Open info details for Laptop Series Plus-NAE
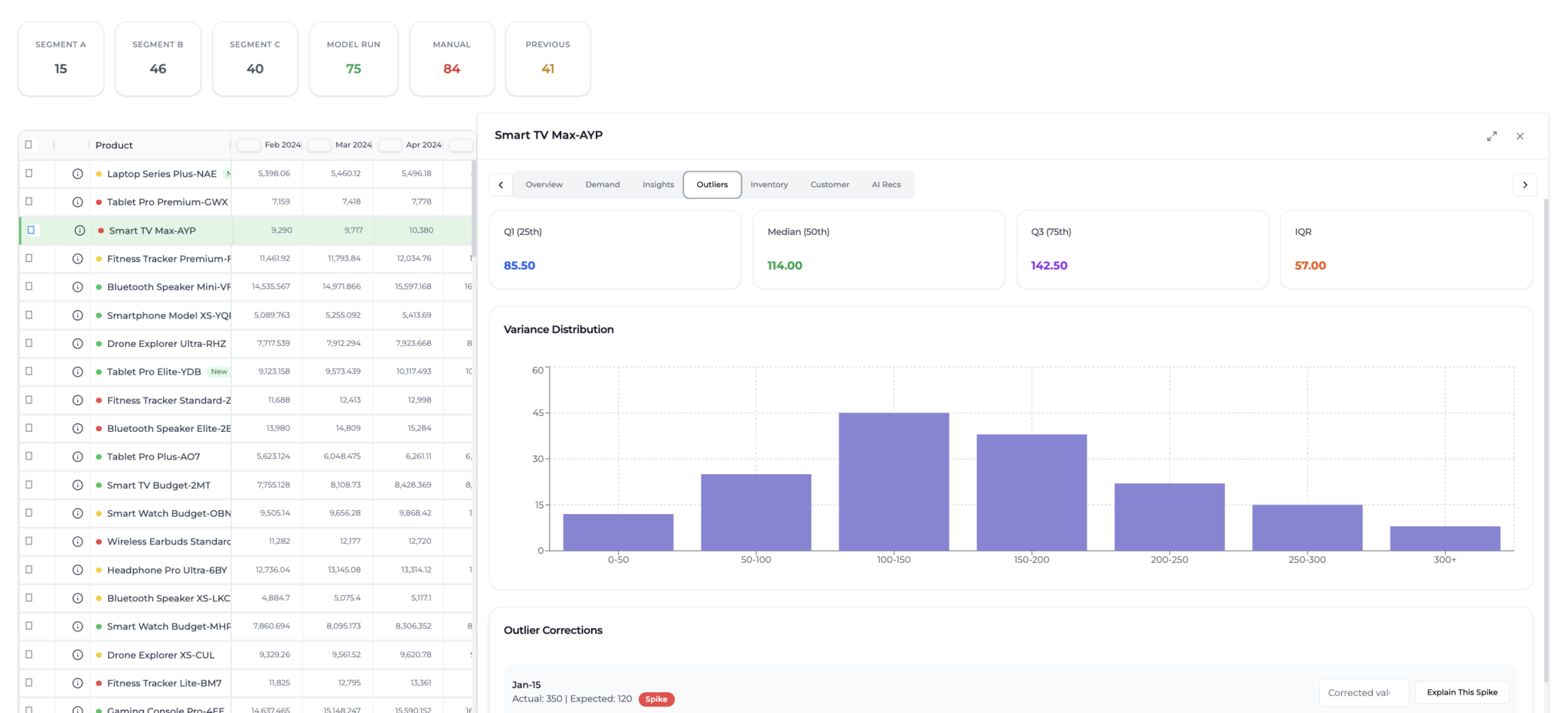 tap(77, 174)
